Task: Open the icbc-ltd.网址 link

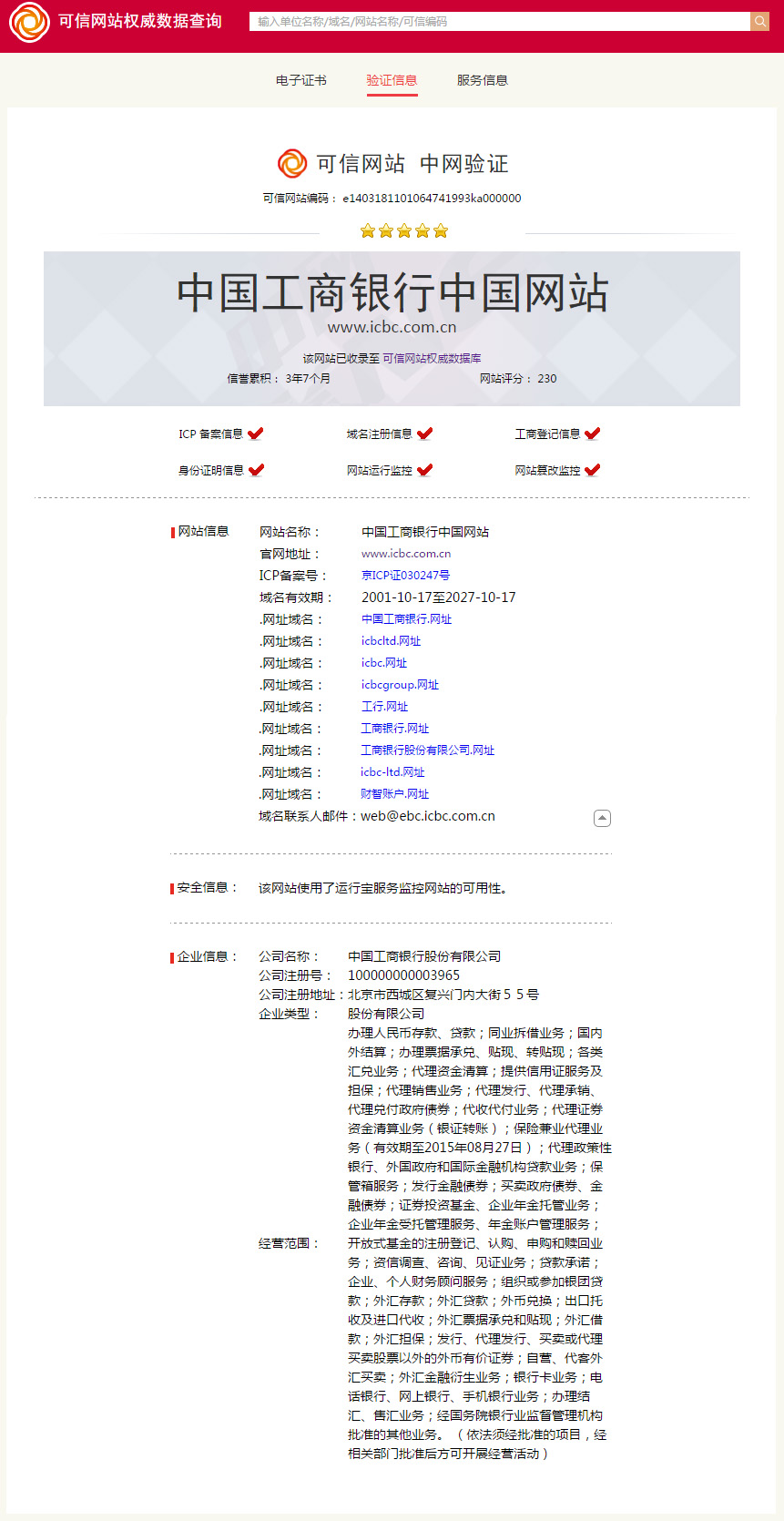Action: tap(392, 772)
